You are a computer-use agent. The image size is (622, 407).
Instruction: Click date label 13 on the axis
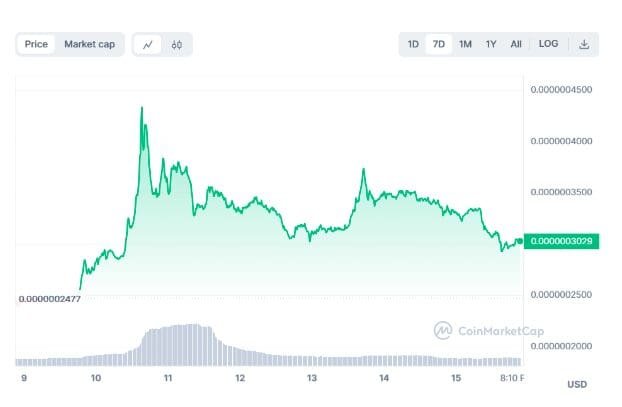tap(312, 378)
